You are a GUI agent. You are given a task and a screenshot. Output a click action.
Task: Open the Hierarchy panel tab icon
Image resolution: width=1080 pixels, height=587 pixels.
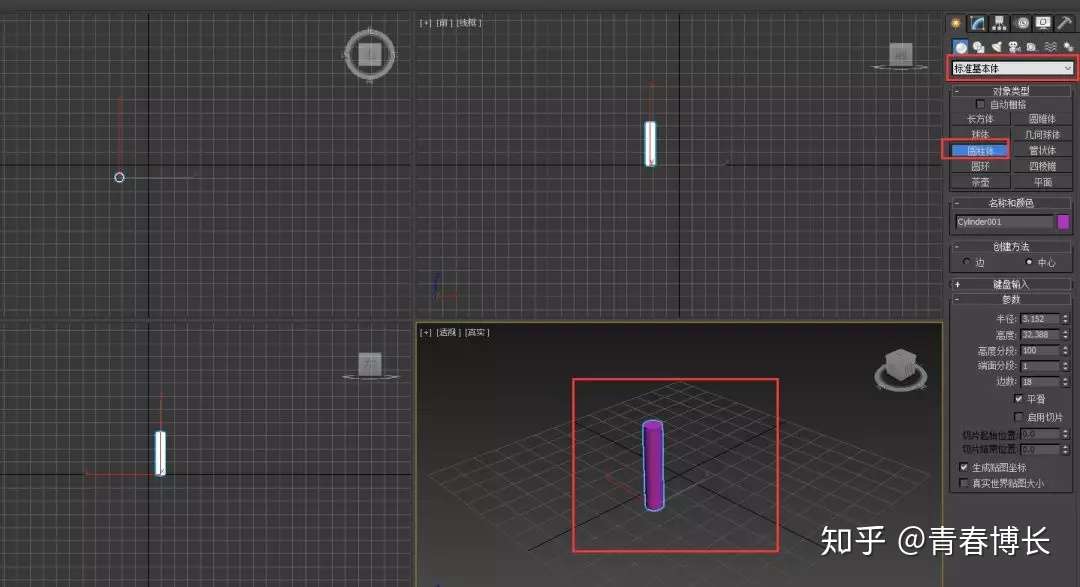999,23
